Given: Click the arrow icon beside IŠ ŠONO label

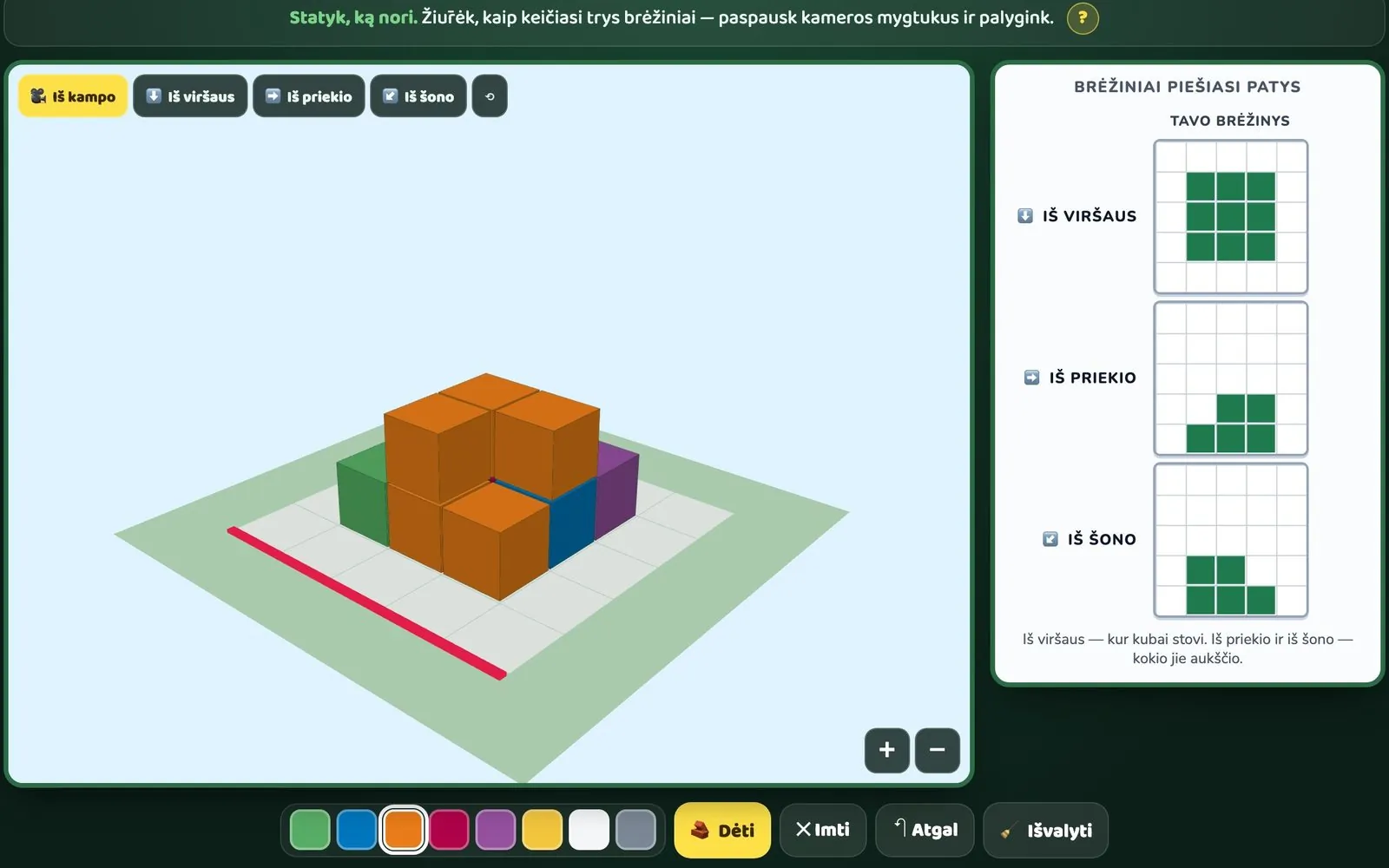Looking at the screenshot, I should [x=1050, y=539].
